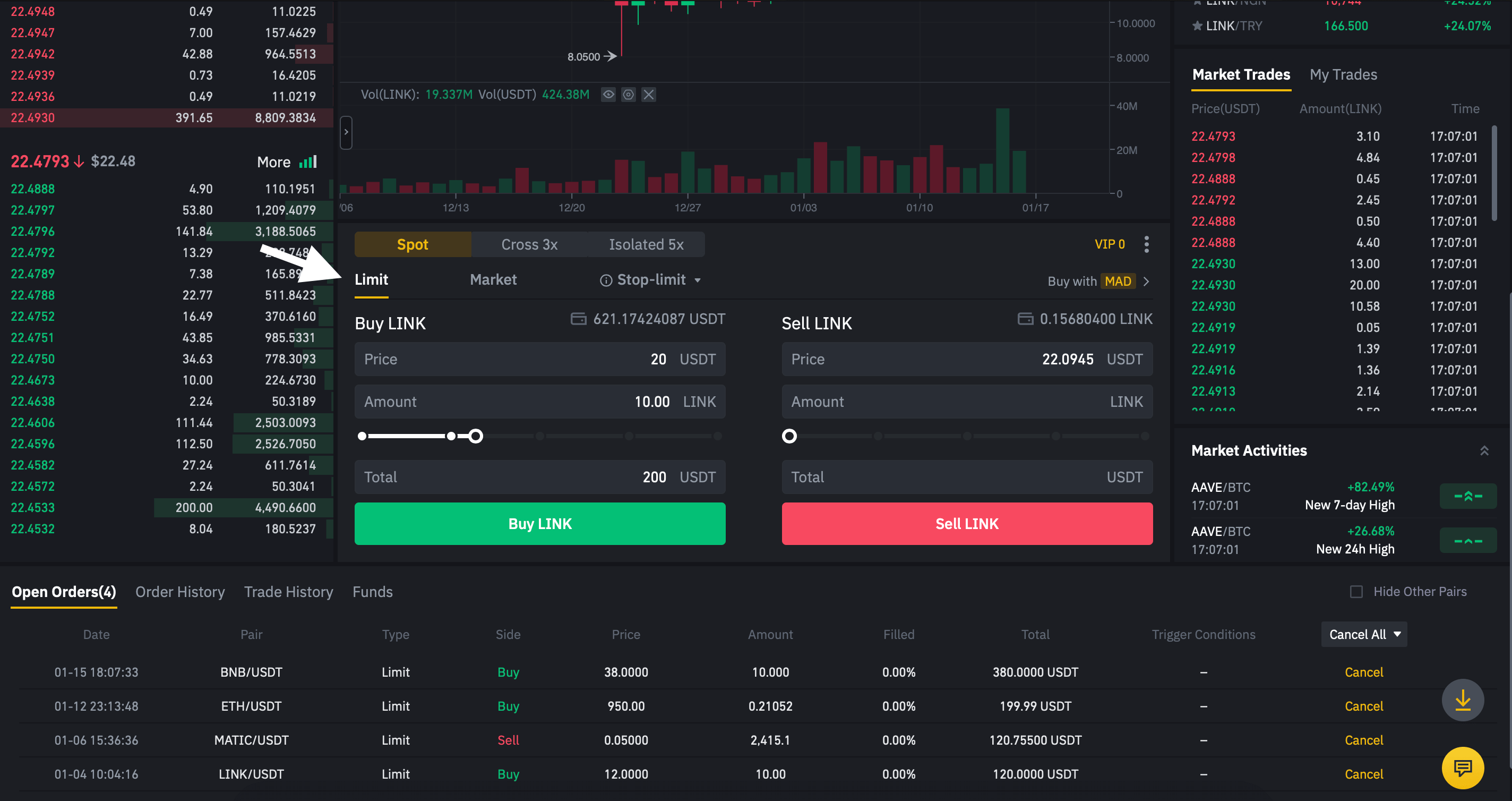Open the Cancel All dropdown
This screenshot has height=801, width=1512.
point(1364,634)
